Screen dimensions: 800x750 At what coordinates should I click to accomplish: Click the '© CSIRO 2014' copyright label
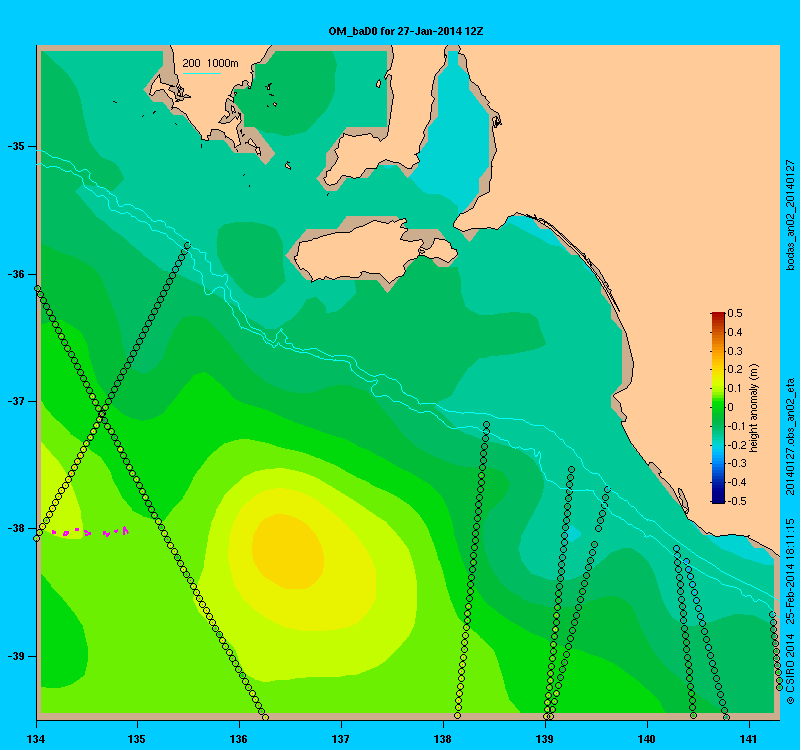[x=790, y=669]
